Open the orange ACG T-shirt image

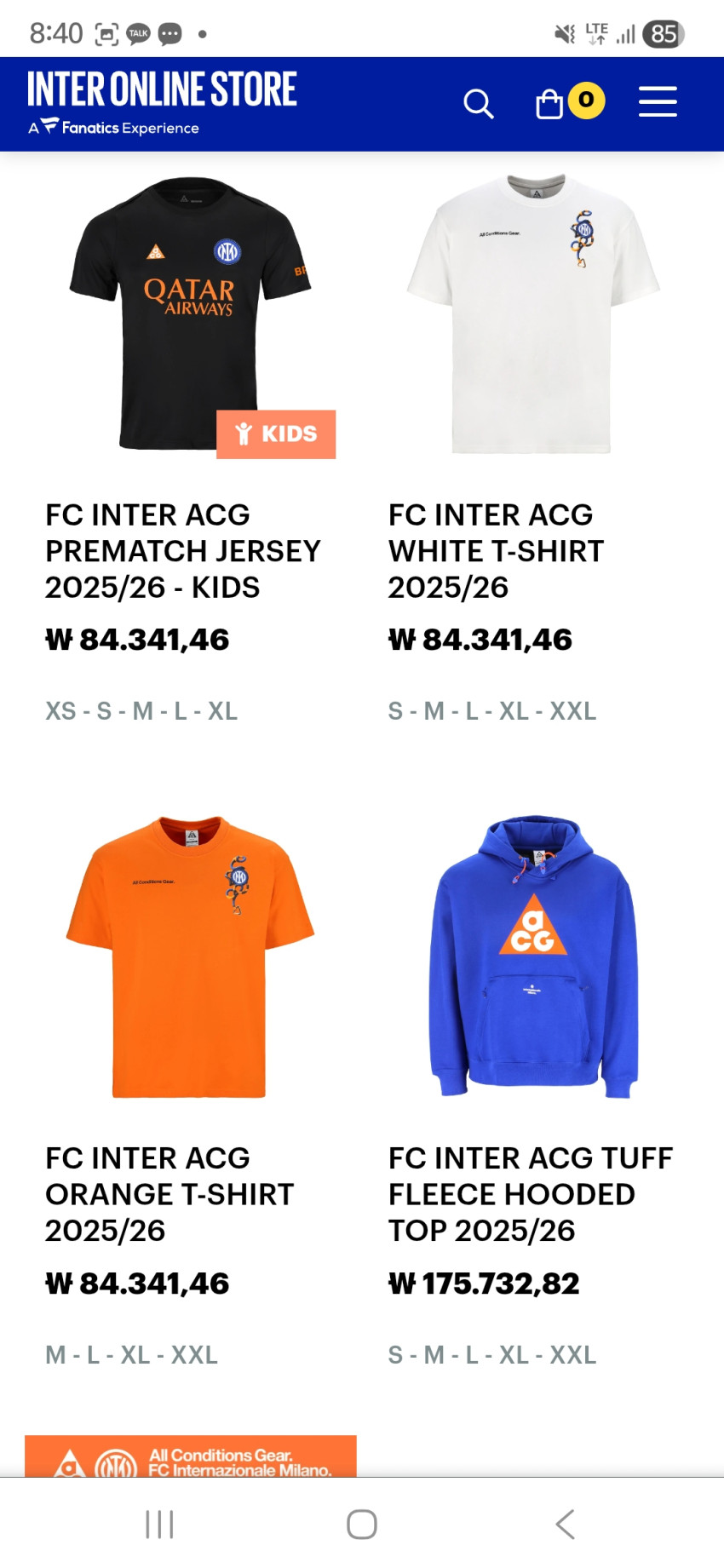pyautogui.click(x=190, y=957)
